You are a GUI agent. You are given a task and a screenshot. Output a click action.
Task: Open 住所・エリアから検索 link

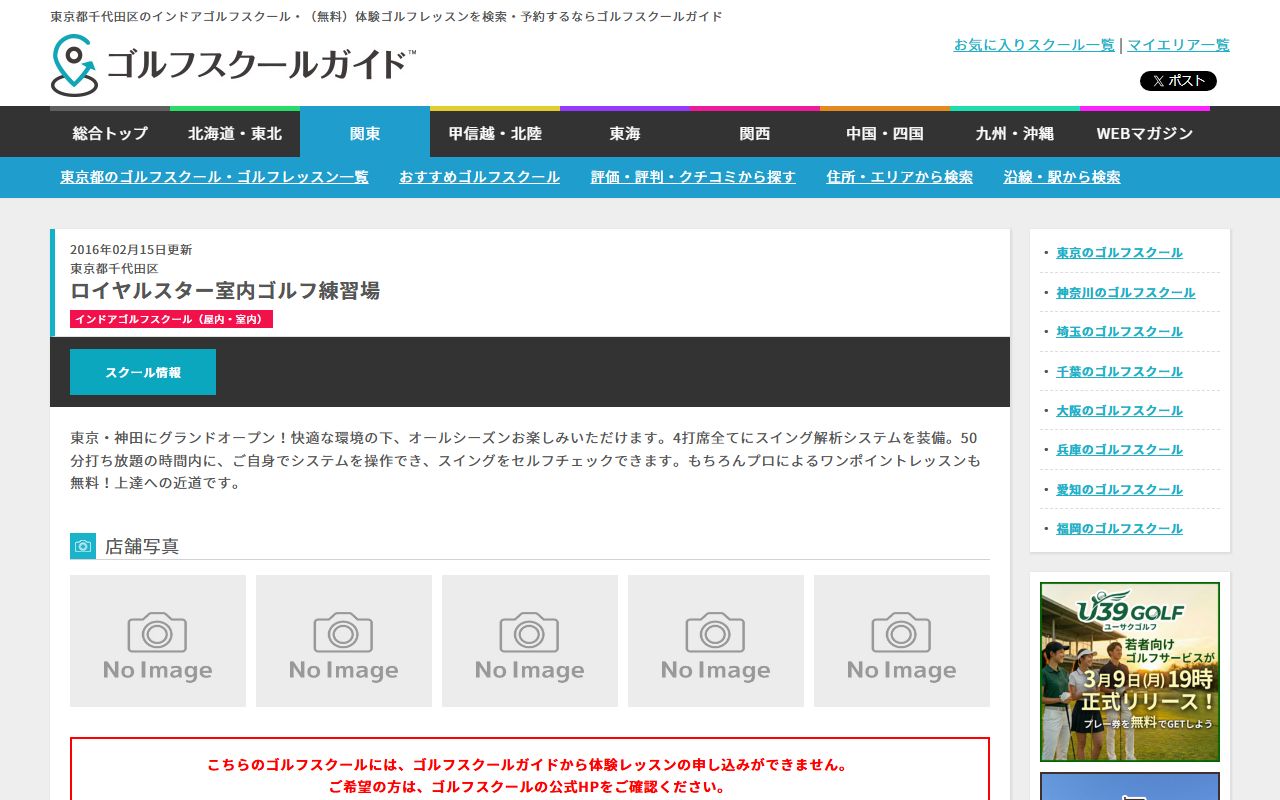point(900,177)
